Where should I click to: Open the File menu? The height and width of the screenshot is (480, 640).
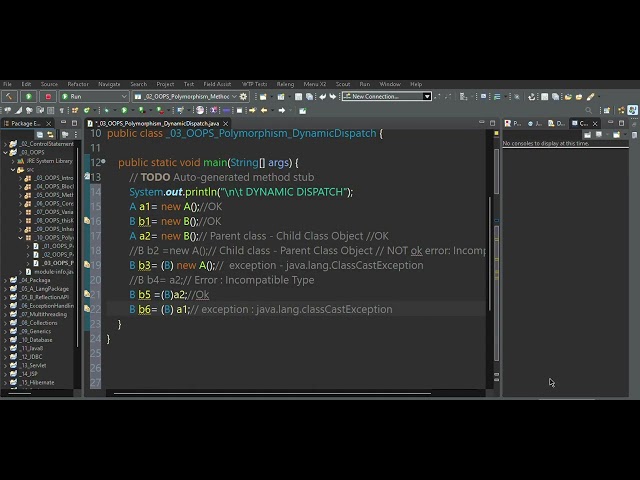pos(7,84)
